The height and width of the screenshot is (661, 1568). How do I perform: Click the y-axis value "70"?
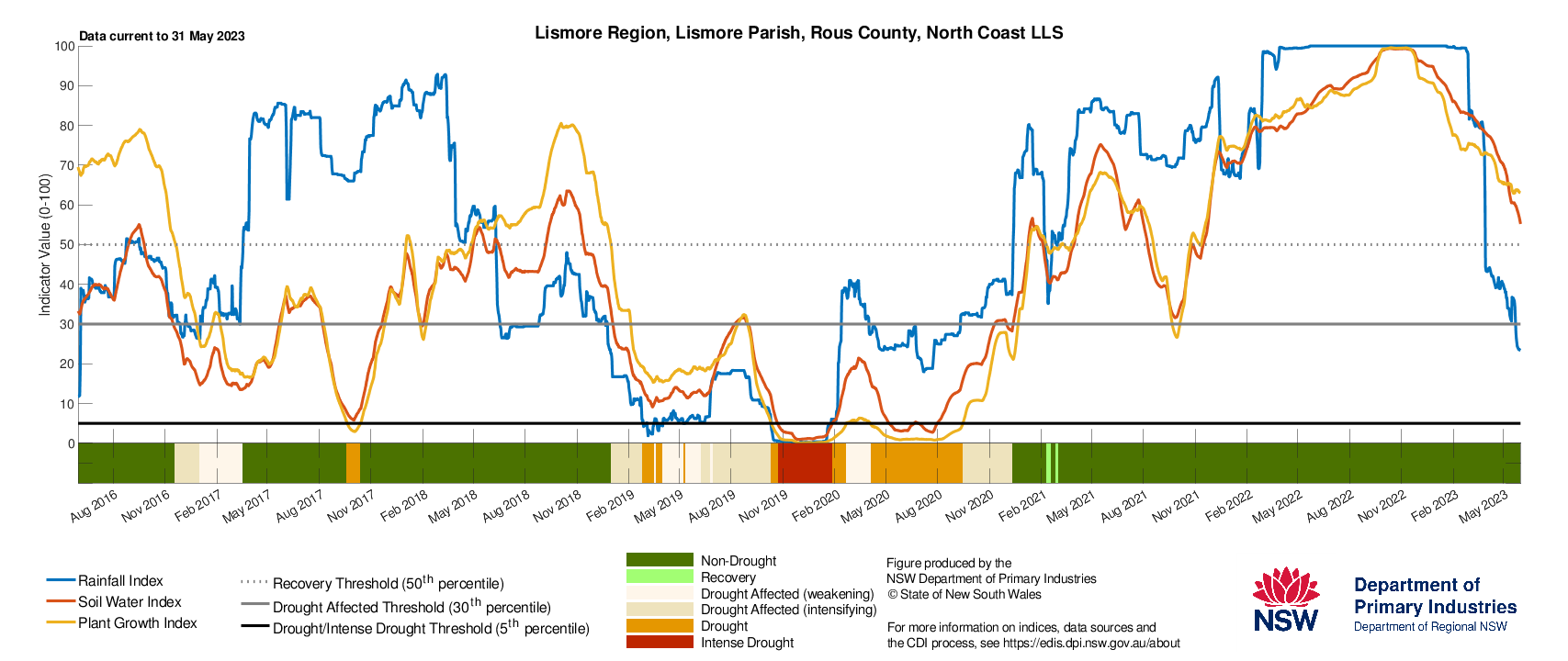pos(68,165)
